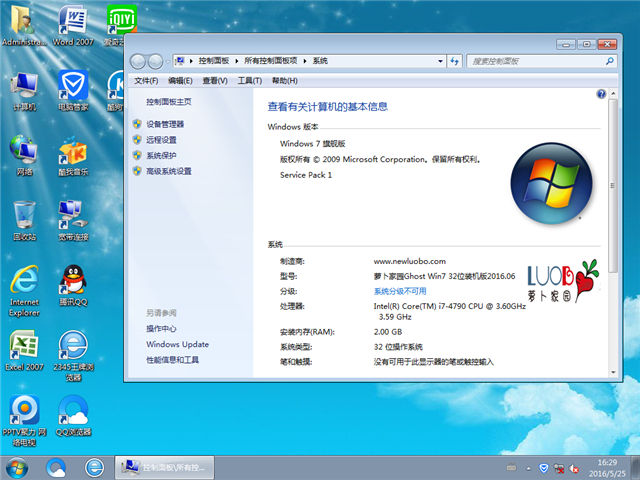Open the 计算机 desktop icon
Viewport: 640px width, 480px height.
[x=24, y=91]
